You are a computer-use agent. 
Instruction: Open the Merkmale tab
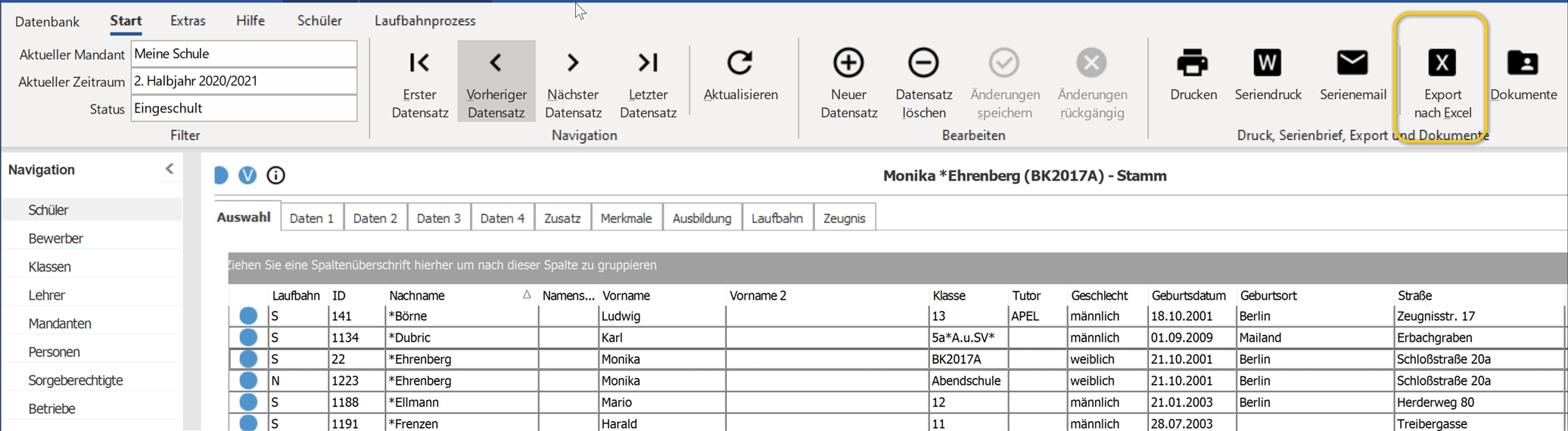(626, 219)
